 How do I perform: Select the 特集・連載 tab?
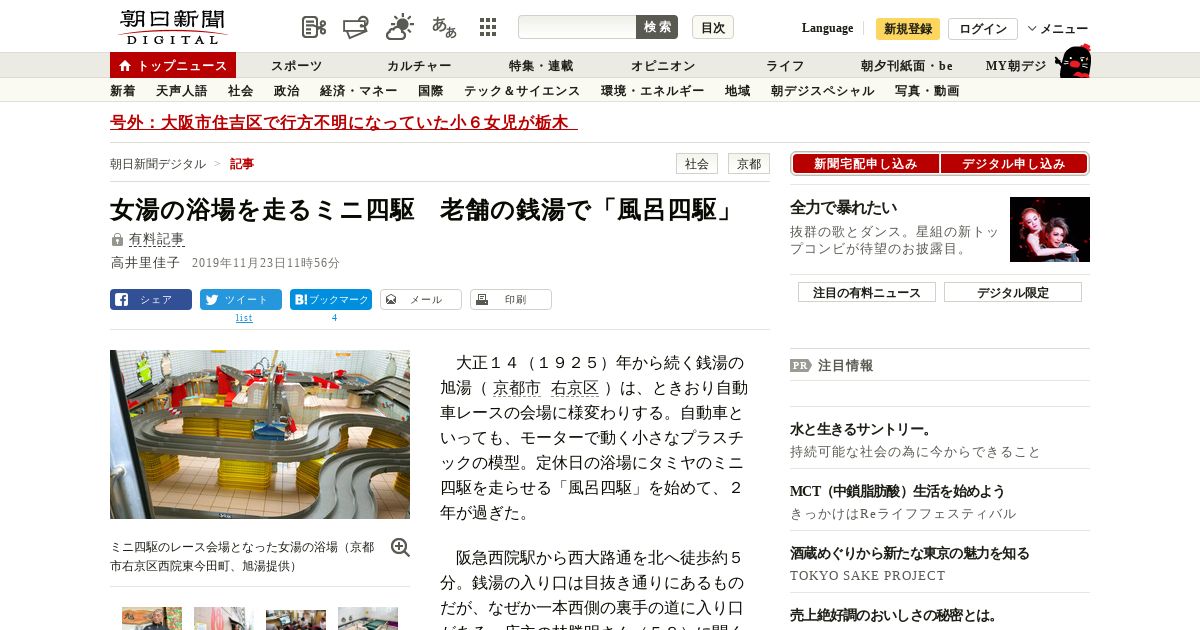tap(541, 66)
